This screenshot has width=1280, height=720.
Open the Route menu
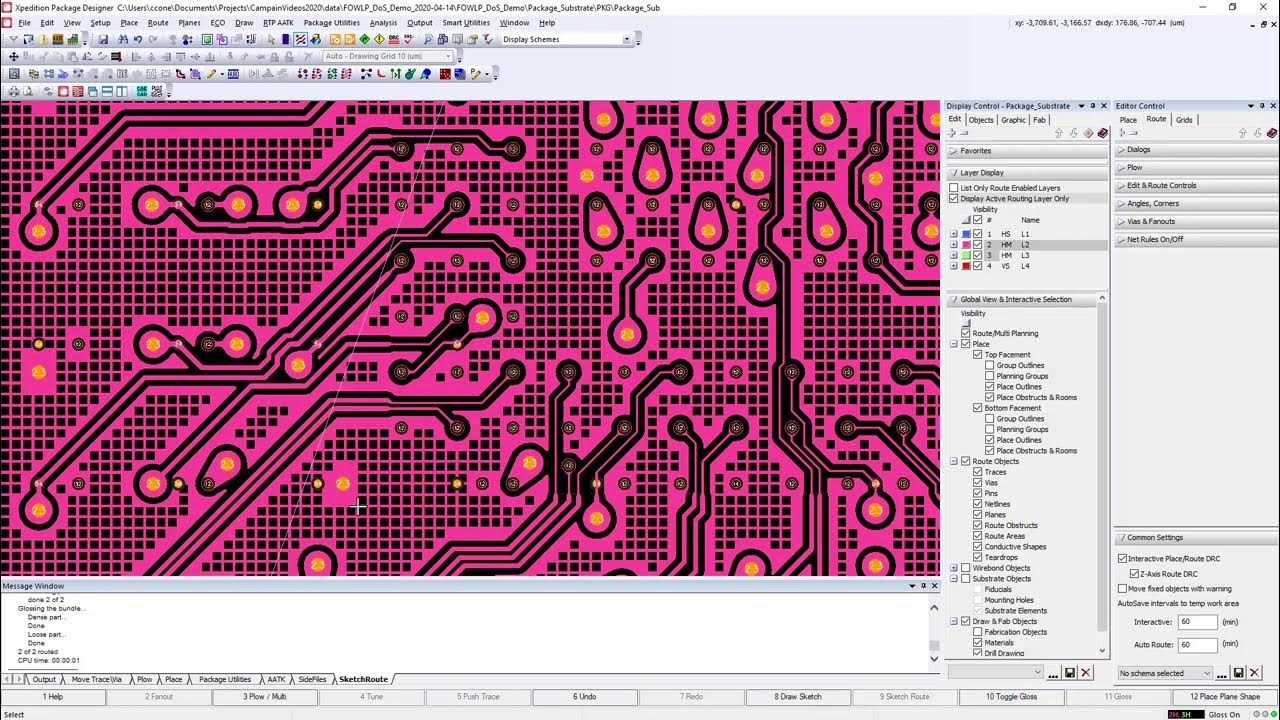point(158,22)
